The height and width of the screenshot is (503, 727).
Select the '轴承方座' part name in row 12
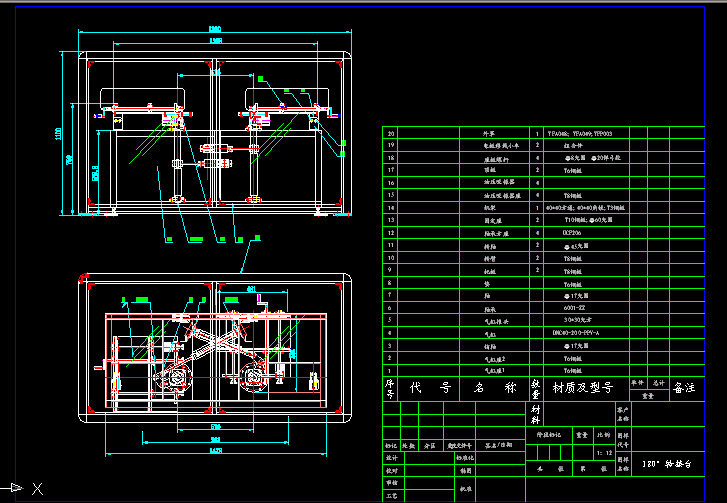point(497,234)
